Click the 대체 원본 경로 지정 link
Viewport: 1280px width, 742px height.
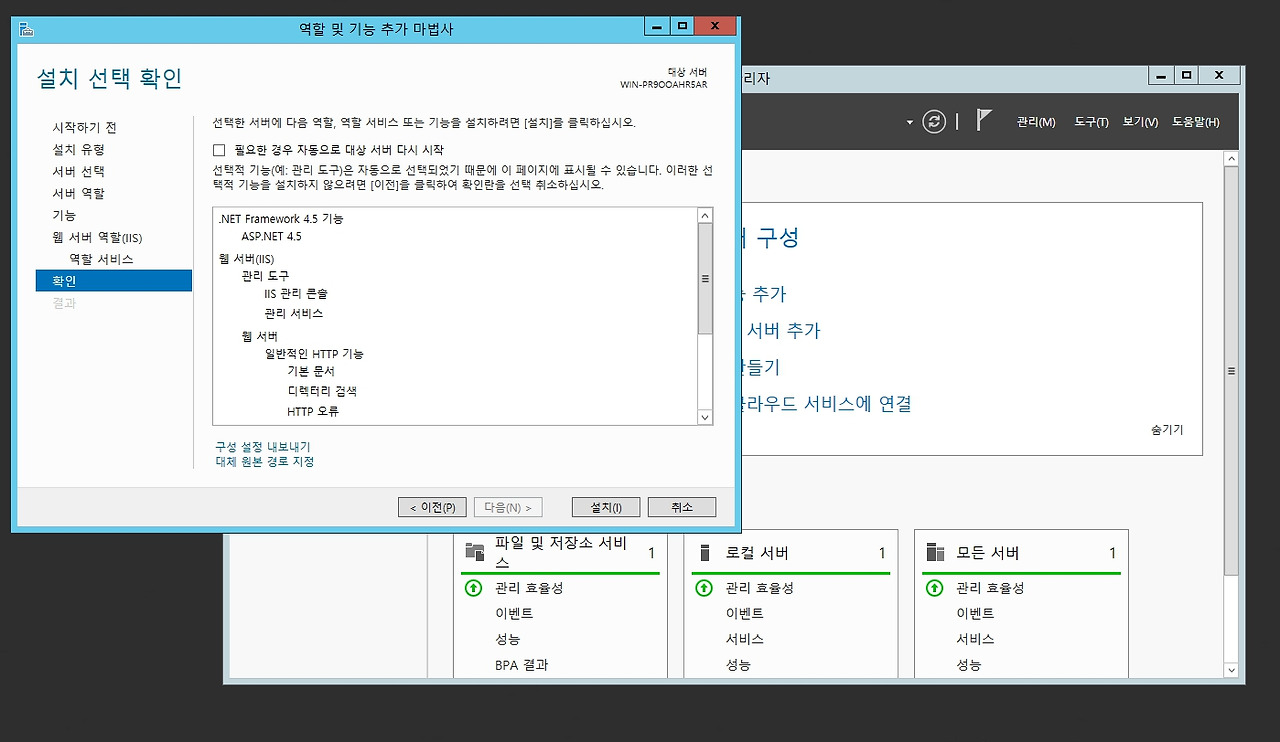click(x=265, y=461)
